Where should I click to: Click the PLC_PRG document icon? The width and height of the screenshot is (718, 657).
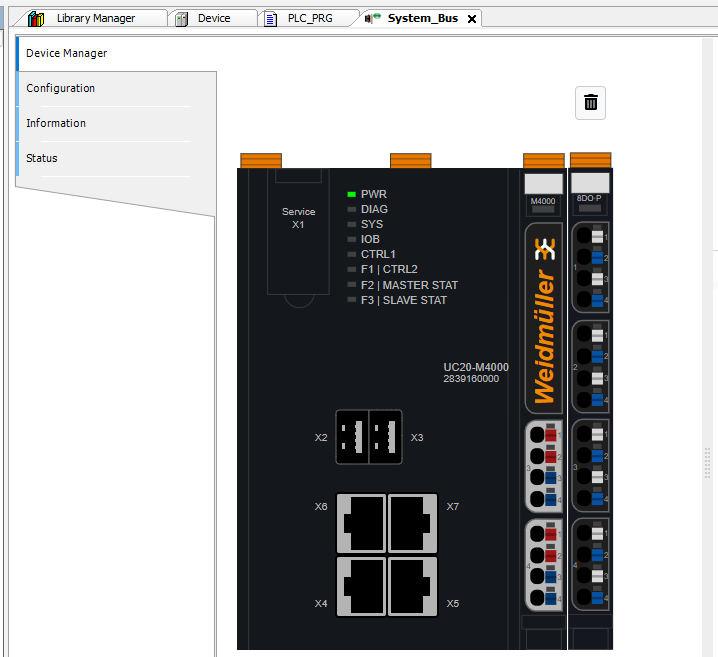(x=271, y=19)
